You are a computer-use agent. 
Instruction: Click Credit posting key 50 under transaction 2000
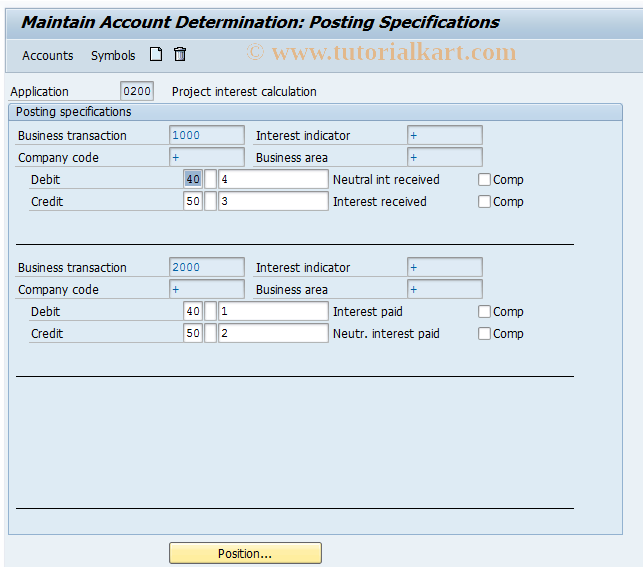tap(193, 333)
